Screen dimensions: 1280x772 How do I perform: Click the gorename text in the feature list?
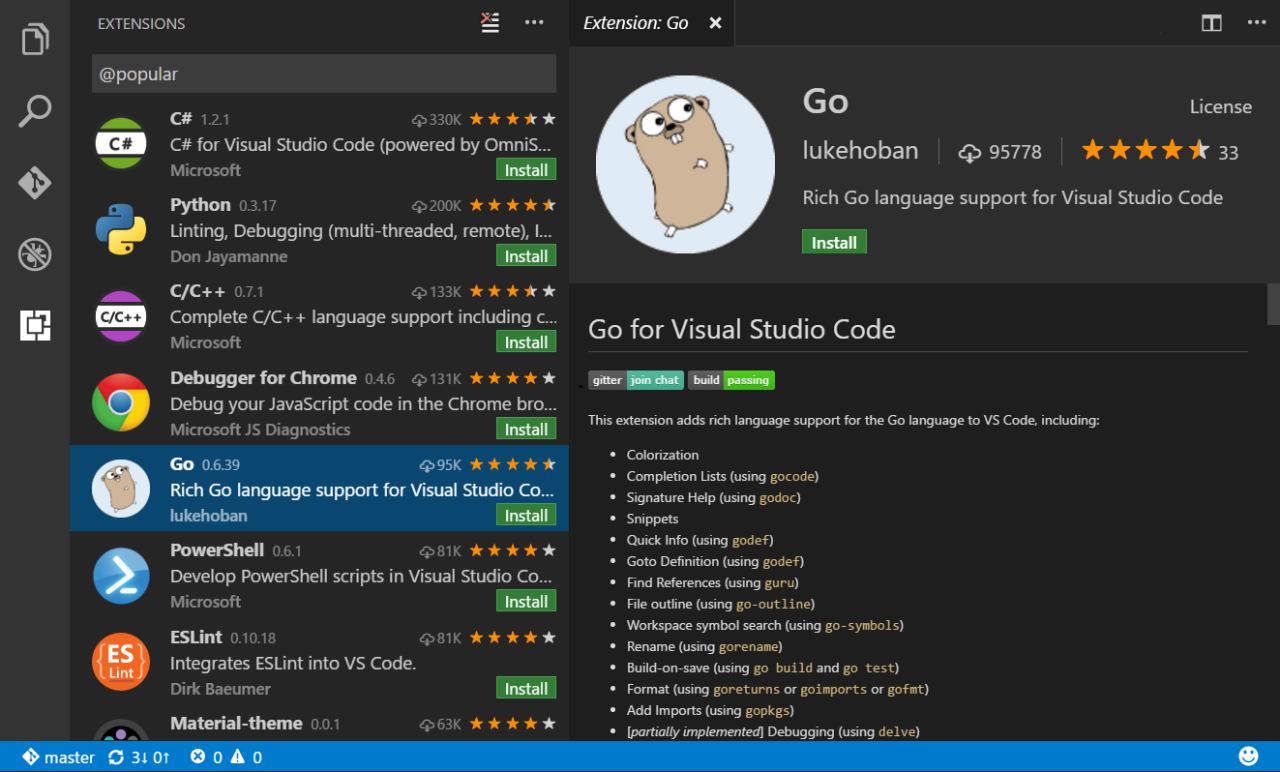pos(748,647)
